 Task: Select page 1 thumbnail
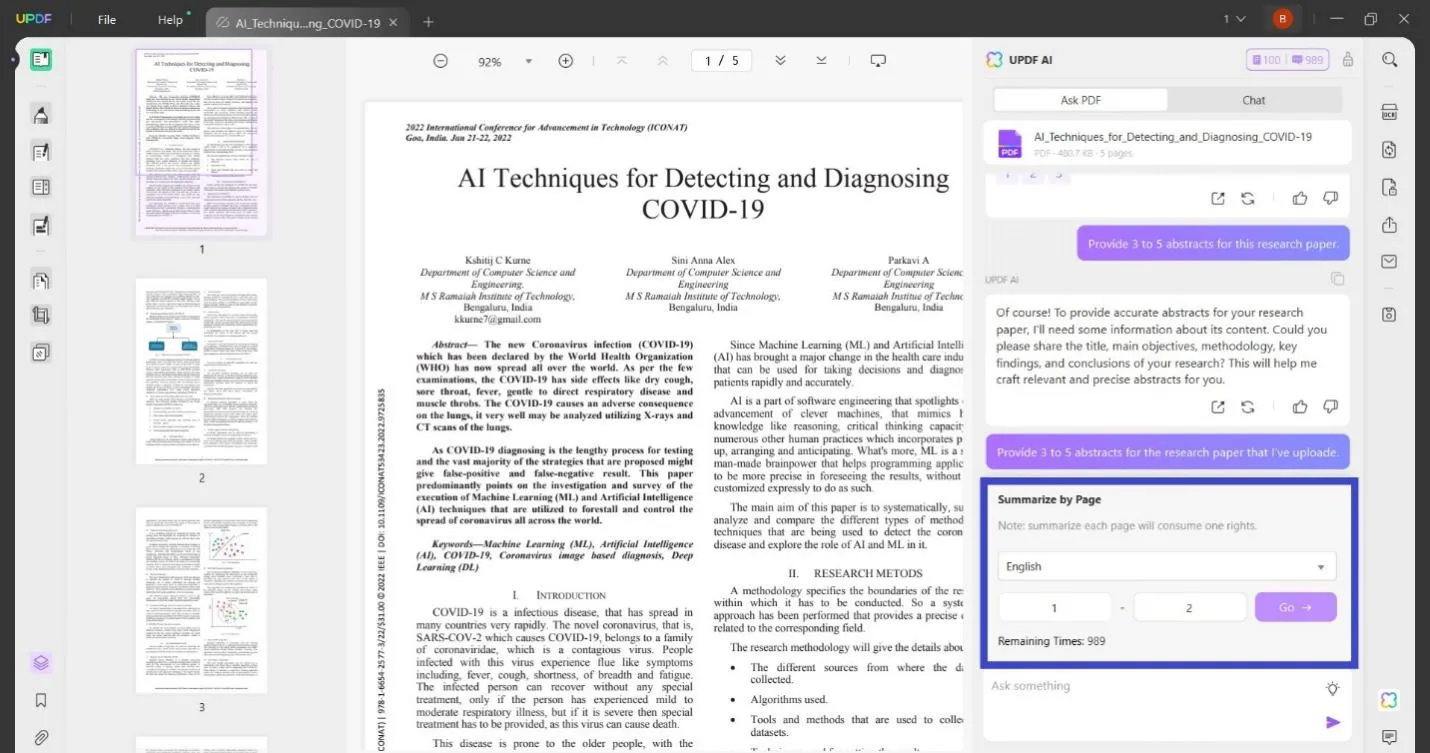[201, 141]
